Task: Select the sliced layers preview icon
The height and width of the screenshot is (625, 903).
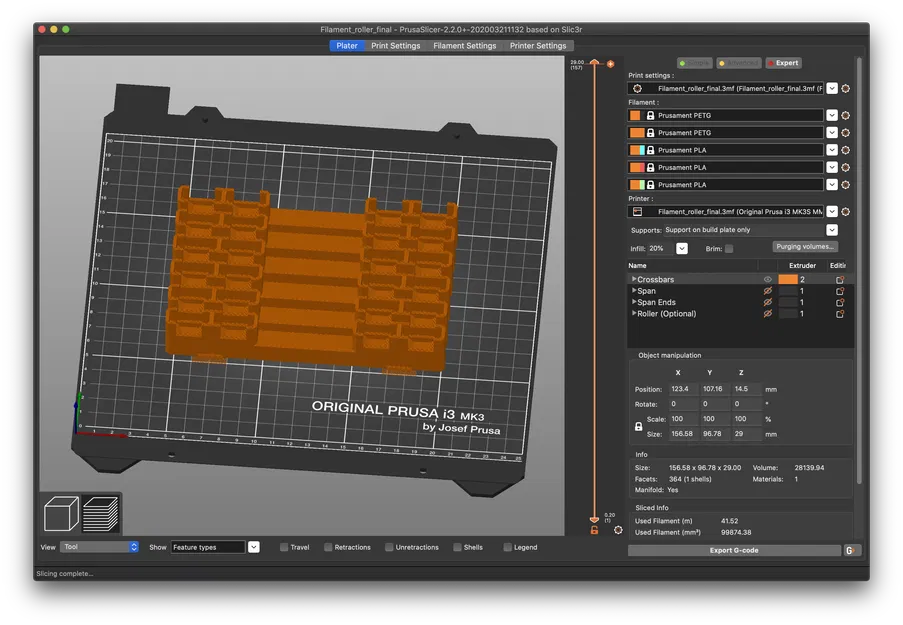Action: click(100, 515)
